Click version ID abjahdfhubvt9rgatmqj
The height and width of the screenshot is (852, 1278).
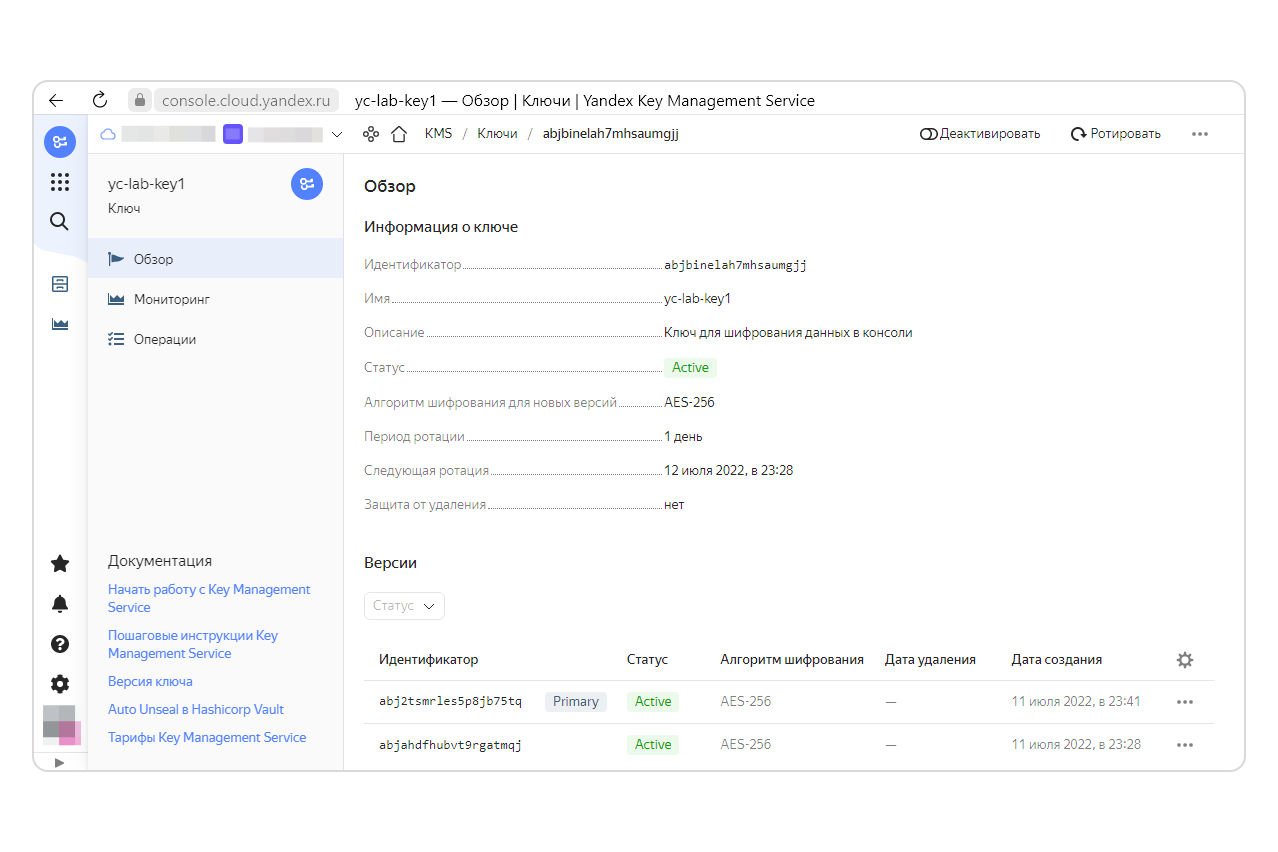(450, 745)
